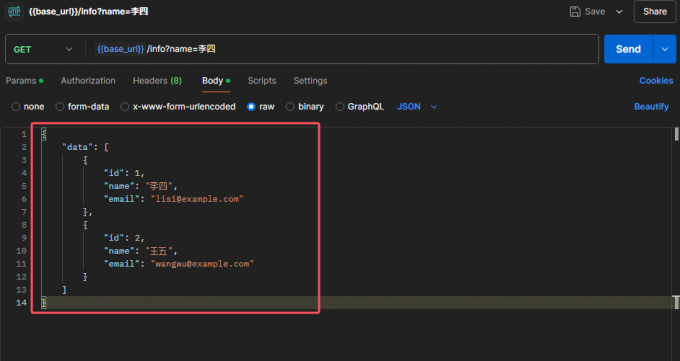Switch to the Authorization tab

click(x=88, y=81)
